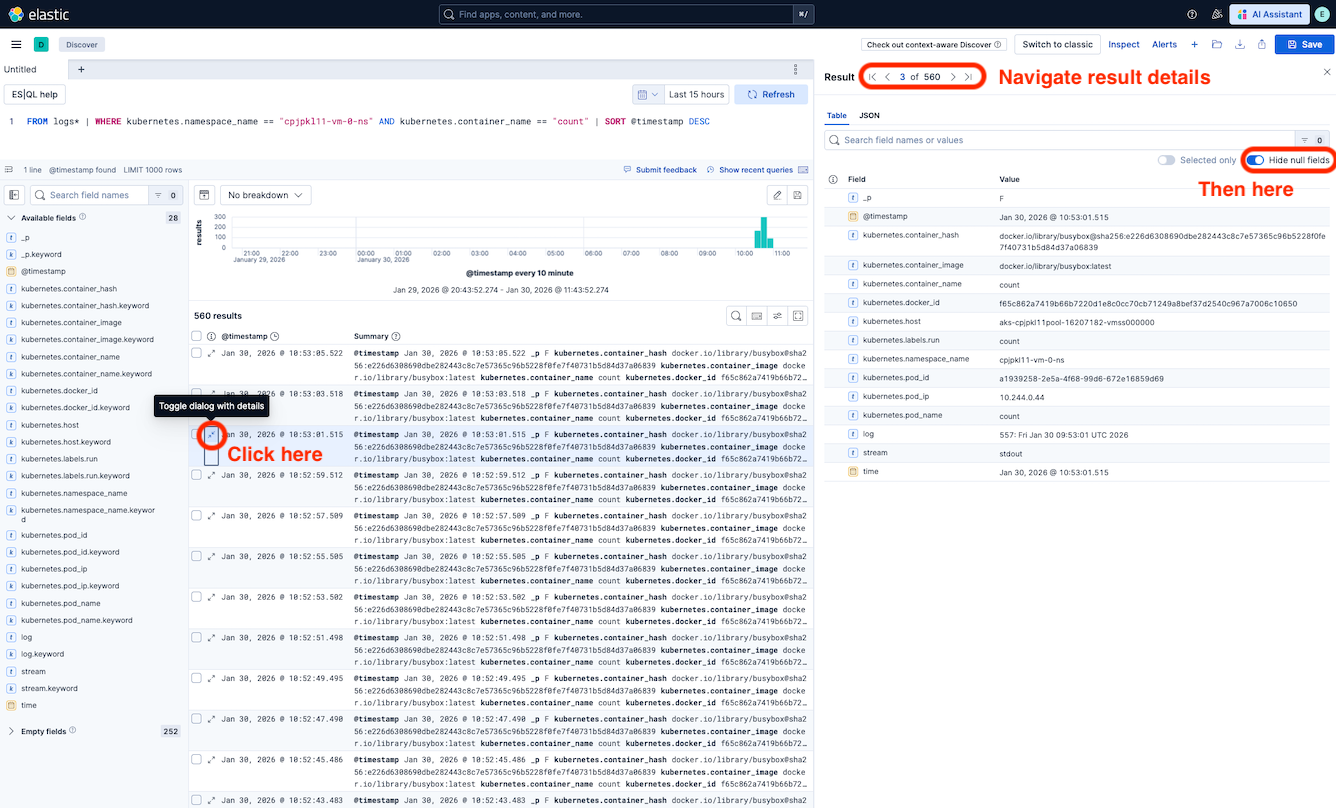Open tabs bar vertical dots menu
The width and height of the screenshot is (1336, 808).
tap(796, 69)
